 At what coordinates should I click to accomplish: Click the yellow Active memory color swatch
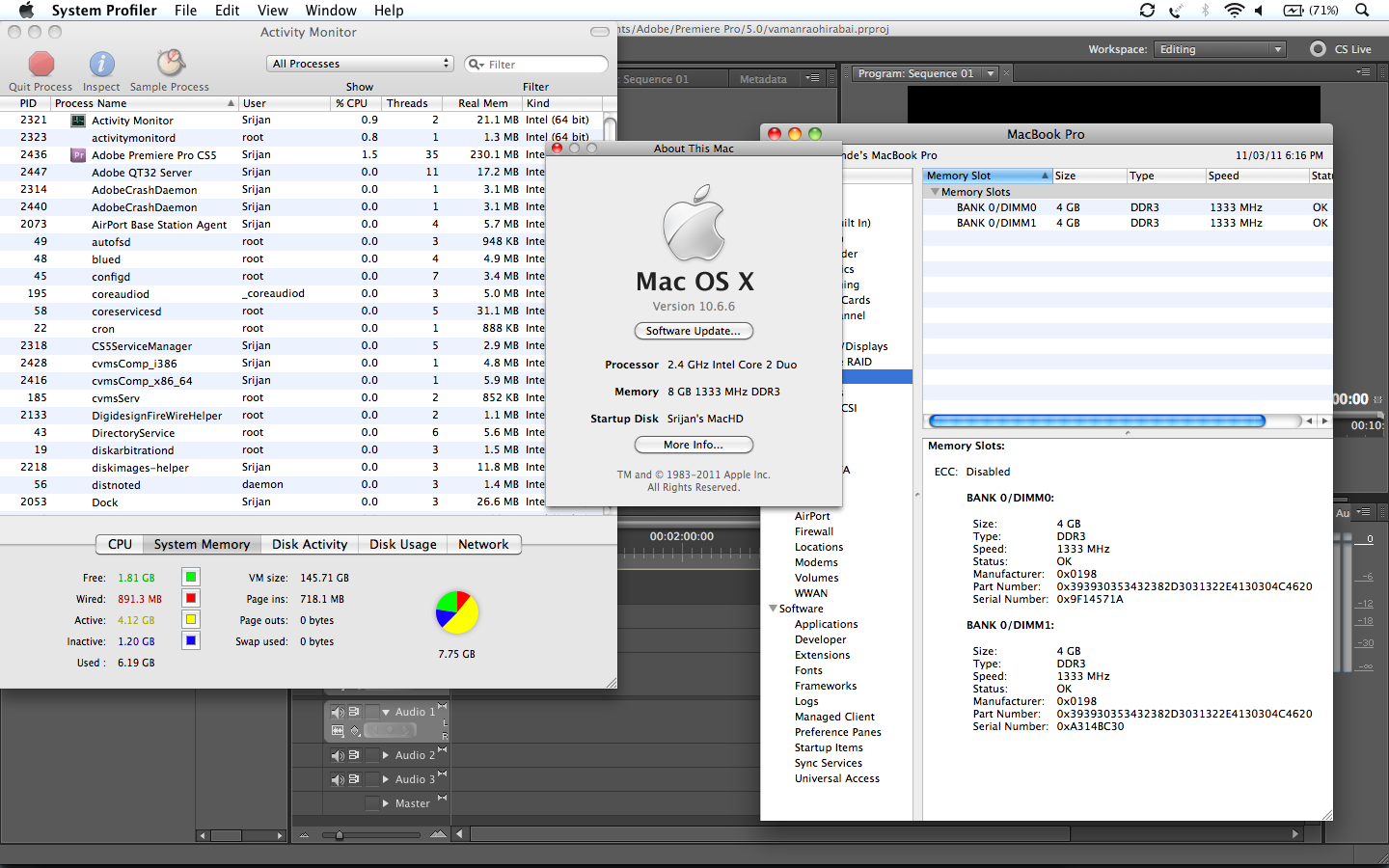coord(191,619)
